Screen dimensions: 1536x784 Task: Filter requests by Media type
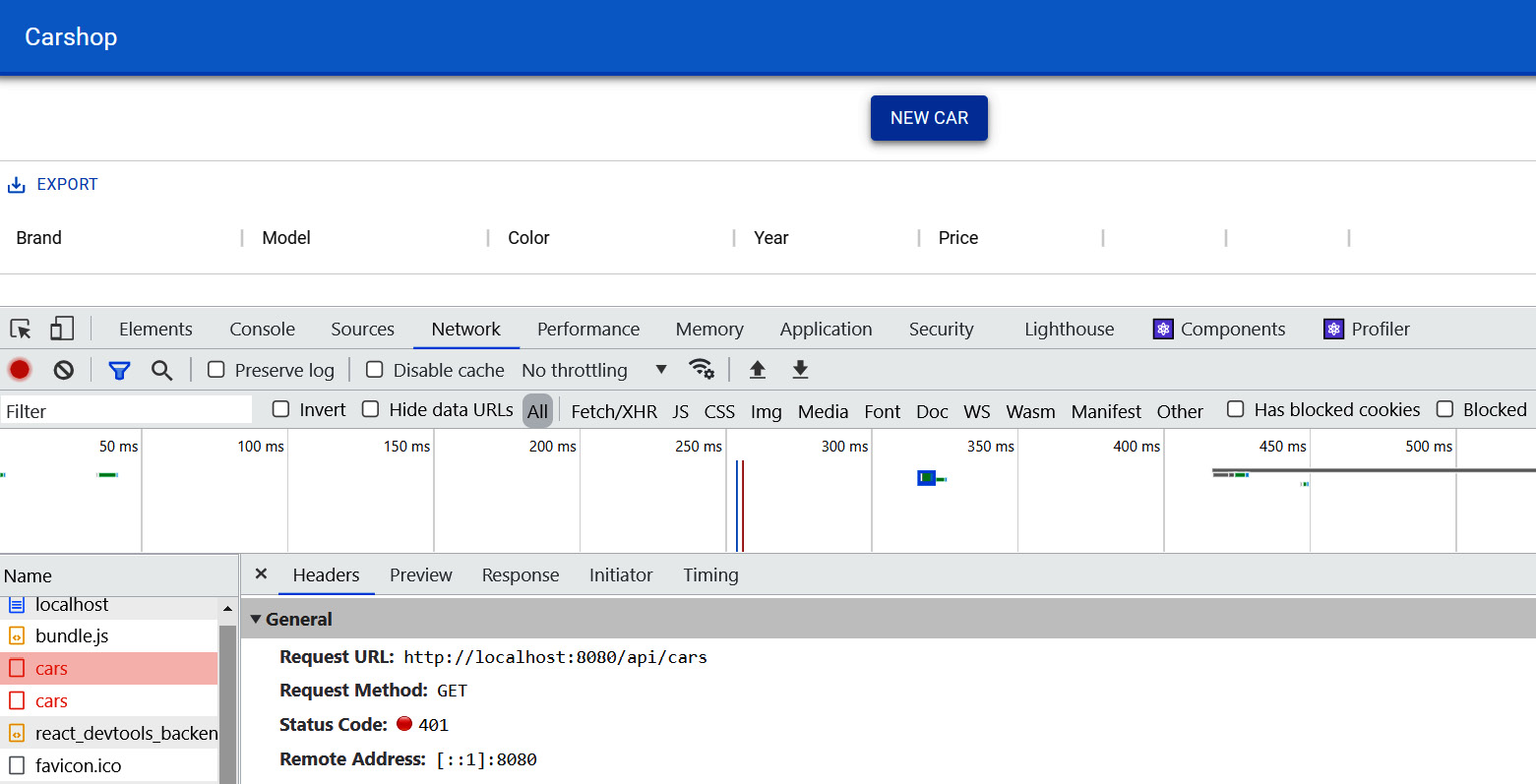(x=824, y=411)
